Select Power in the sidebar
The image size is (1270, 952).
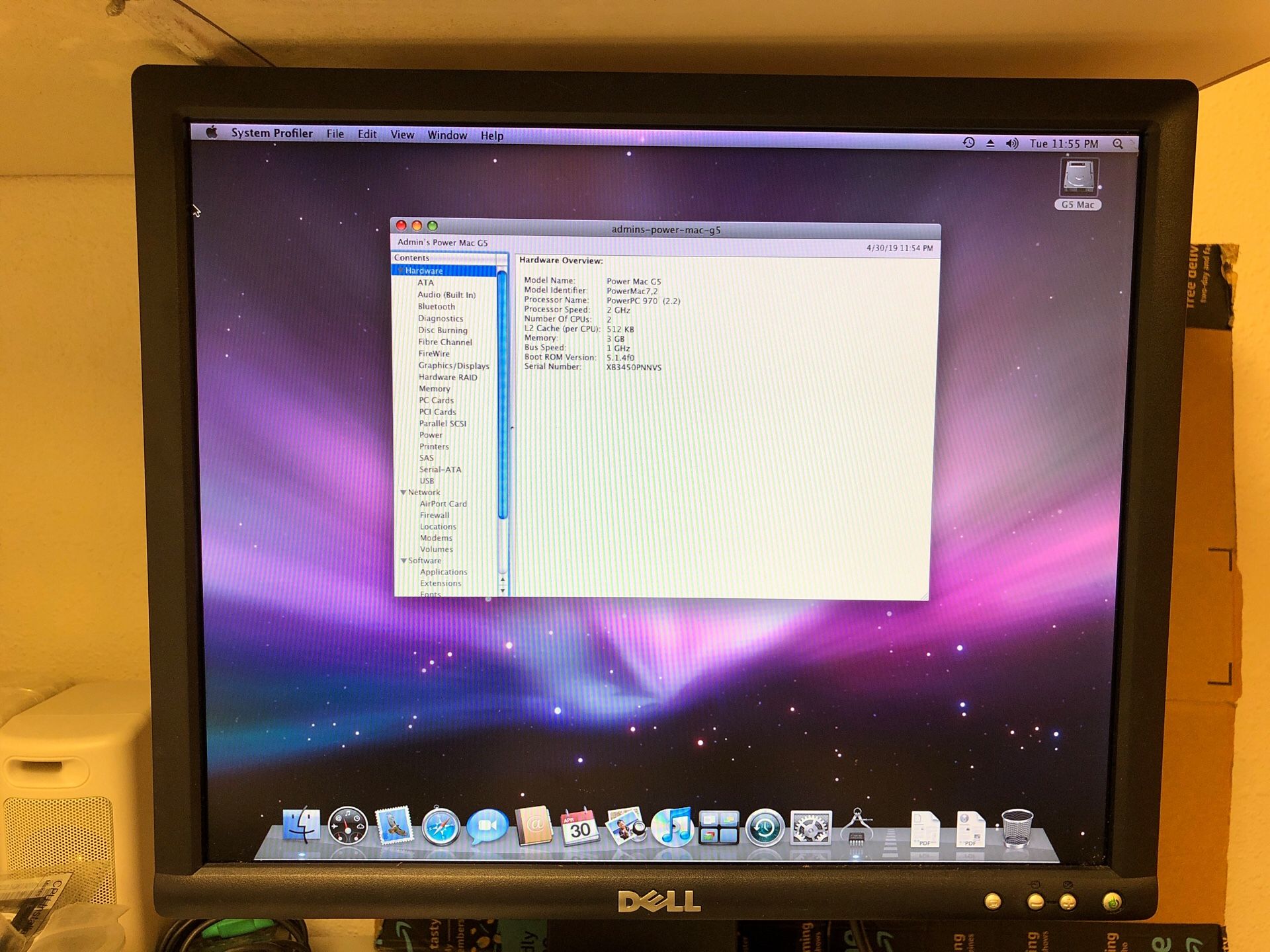point(431,435)
